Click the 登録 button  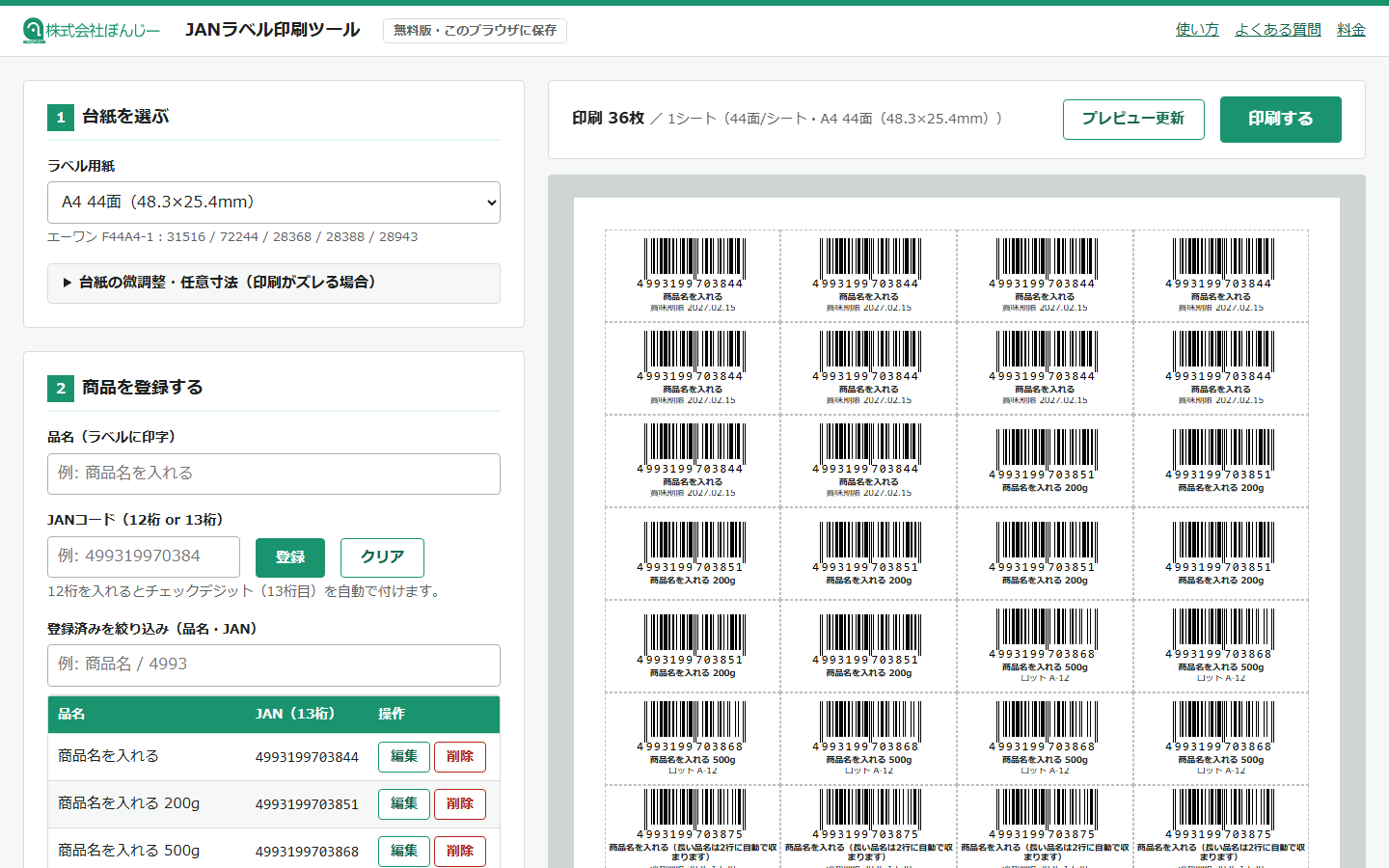click(290, 557)
